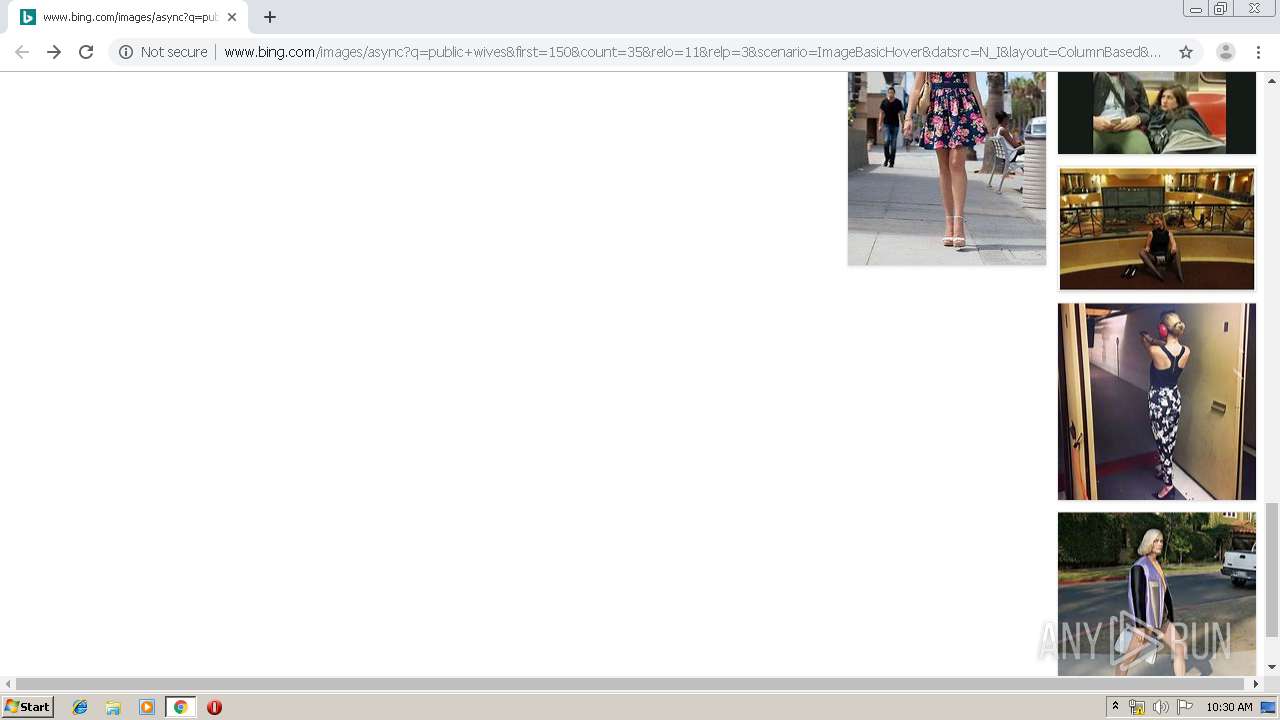Go back to the previous page
This screenshot has width=1280, height=720.
(22, 52)
